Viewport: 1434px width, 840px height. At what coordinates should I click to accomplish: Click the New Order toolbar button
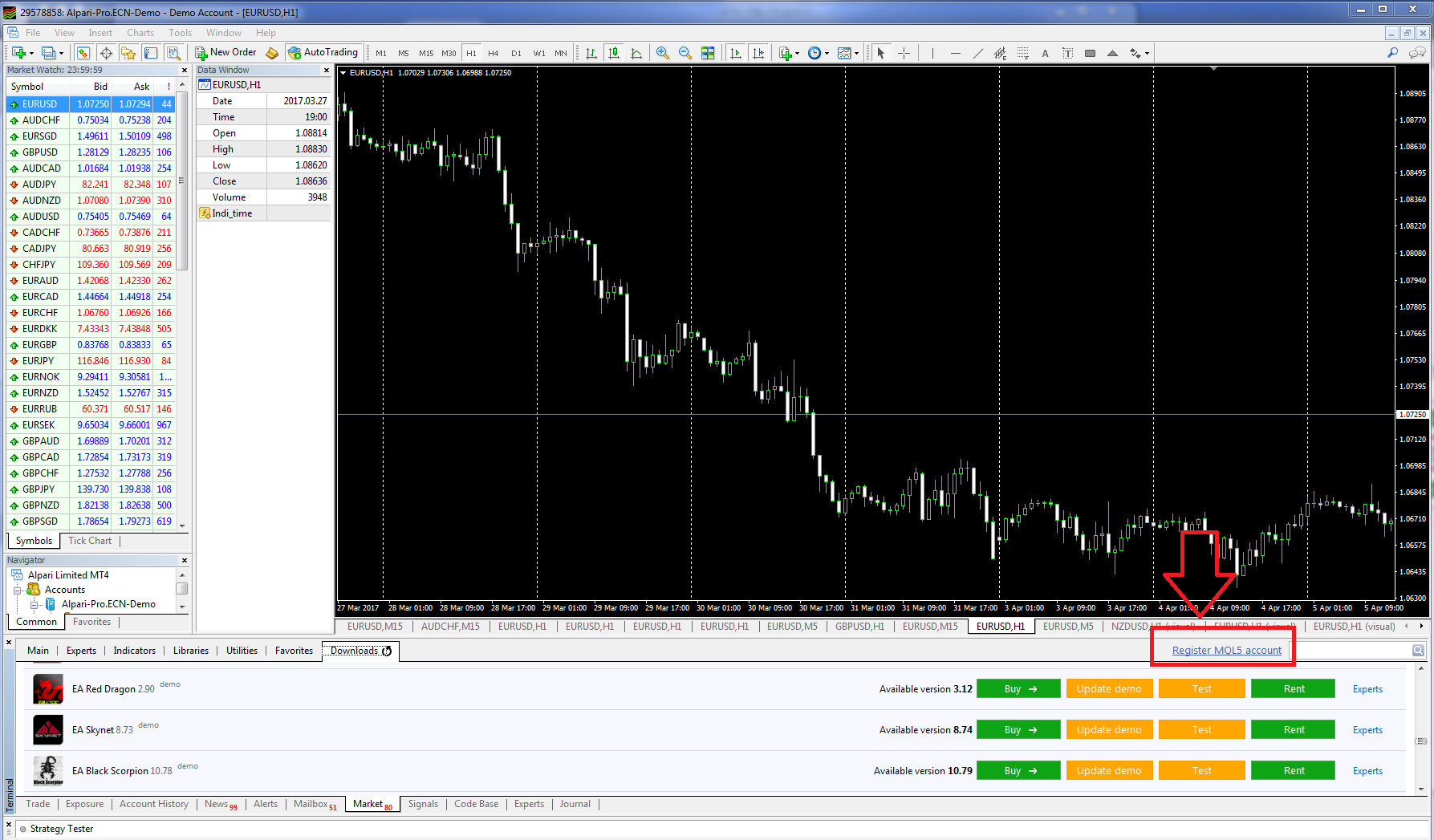pos(225,53)
